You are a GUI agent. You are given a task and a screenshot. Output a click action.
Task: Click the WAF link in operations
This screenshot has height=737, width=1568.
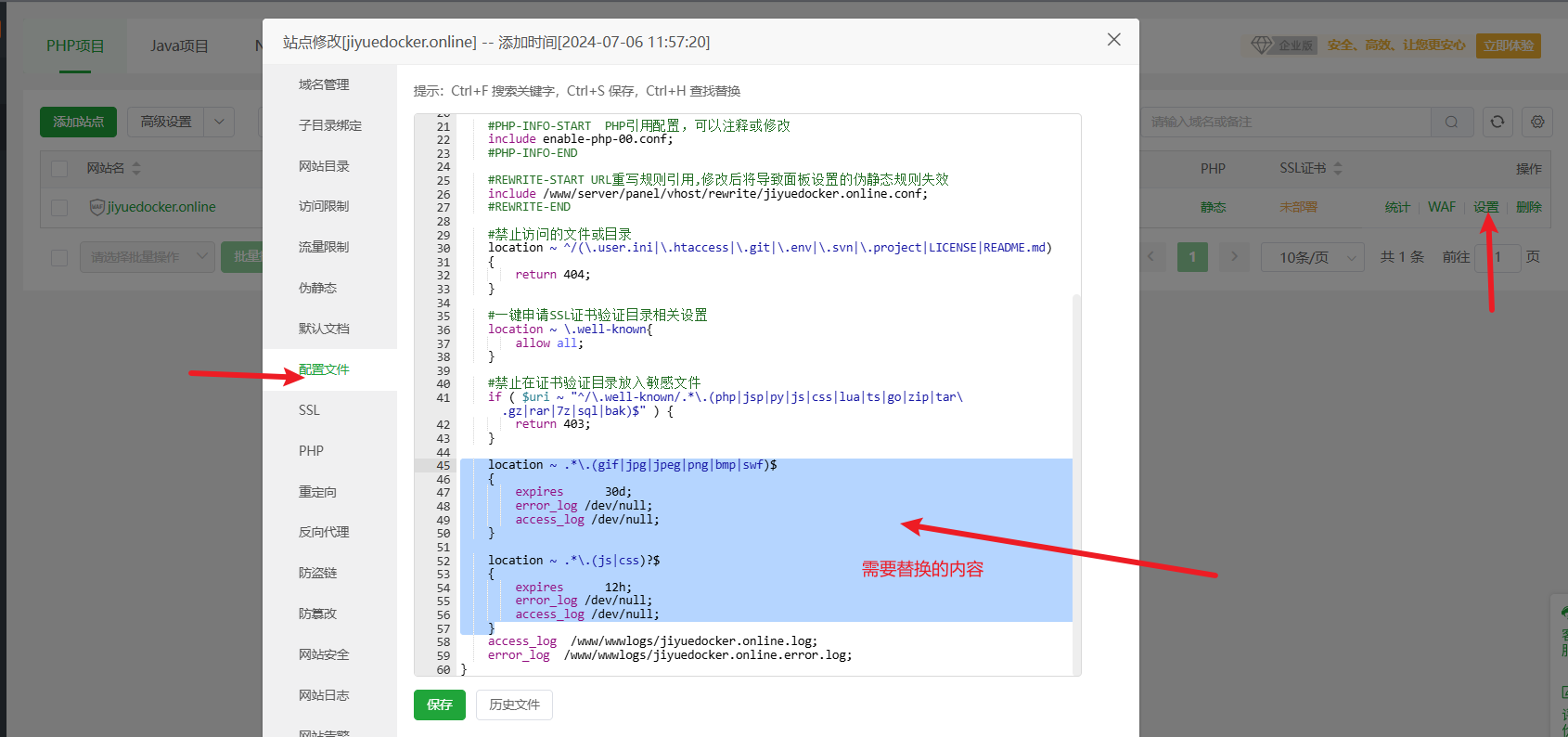click(x=1442, y=207)
